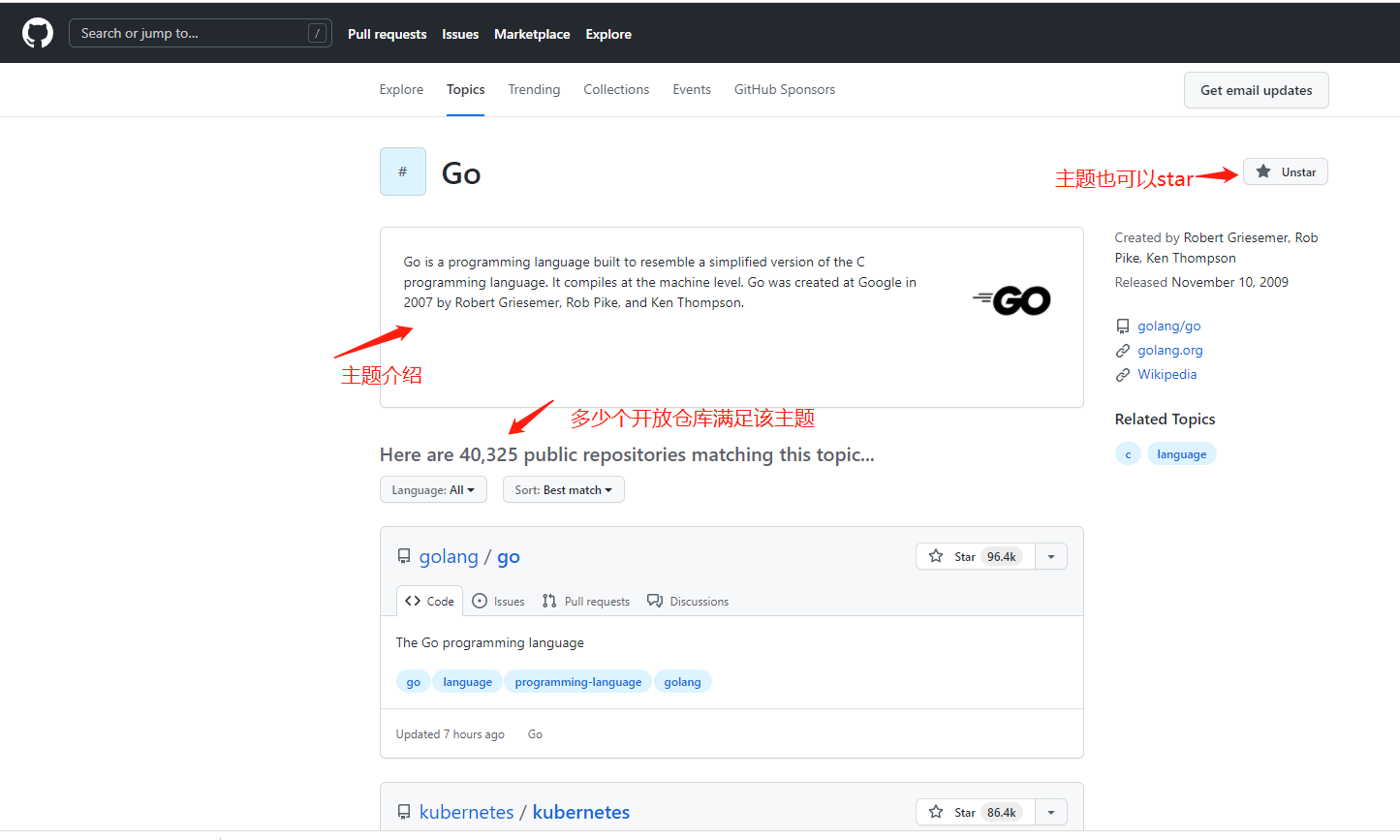Screen dimensions: 1400x840
Task: Open the bold kubernetes repository link
Action: [x=581, y=812]
